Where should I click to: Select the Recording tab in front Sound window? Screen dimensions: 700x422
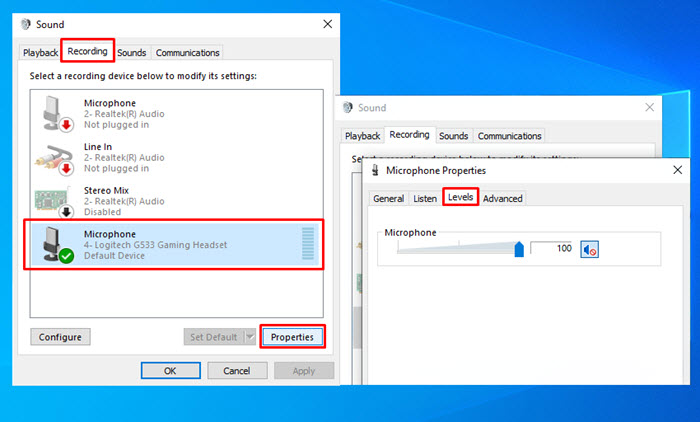click(88, 51)
